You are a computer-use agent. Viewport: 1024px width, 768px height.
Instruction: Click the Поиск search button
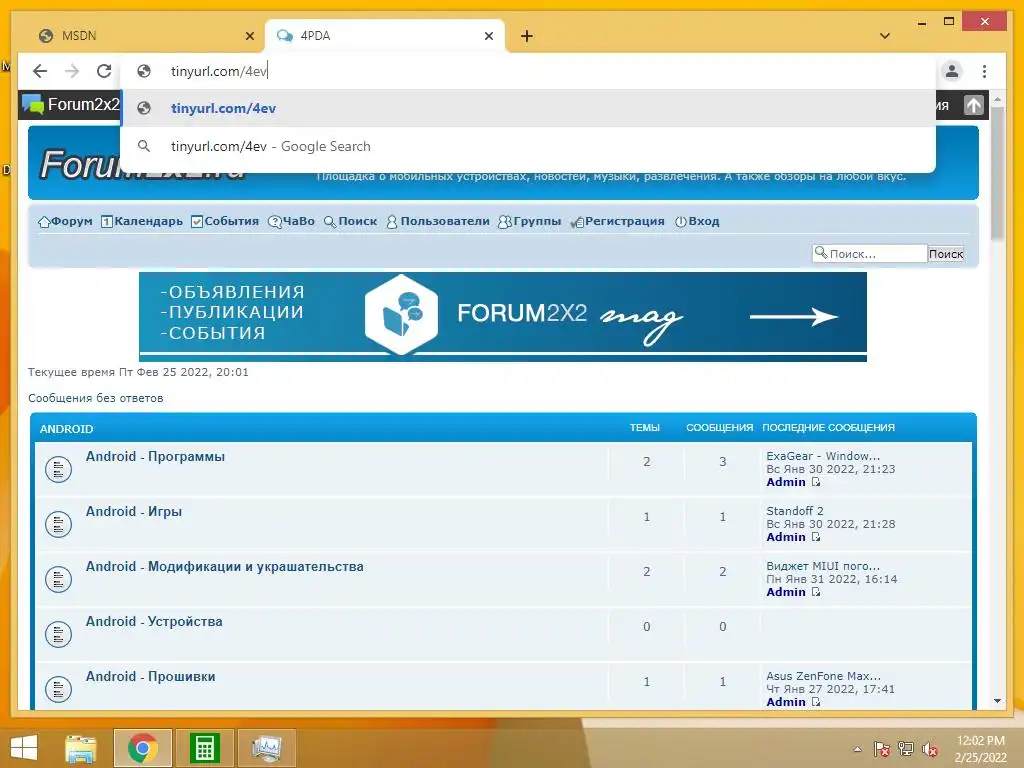point(946,253)
